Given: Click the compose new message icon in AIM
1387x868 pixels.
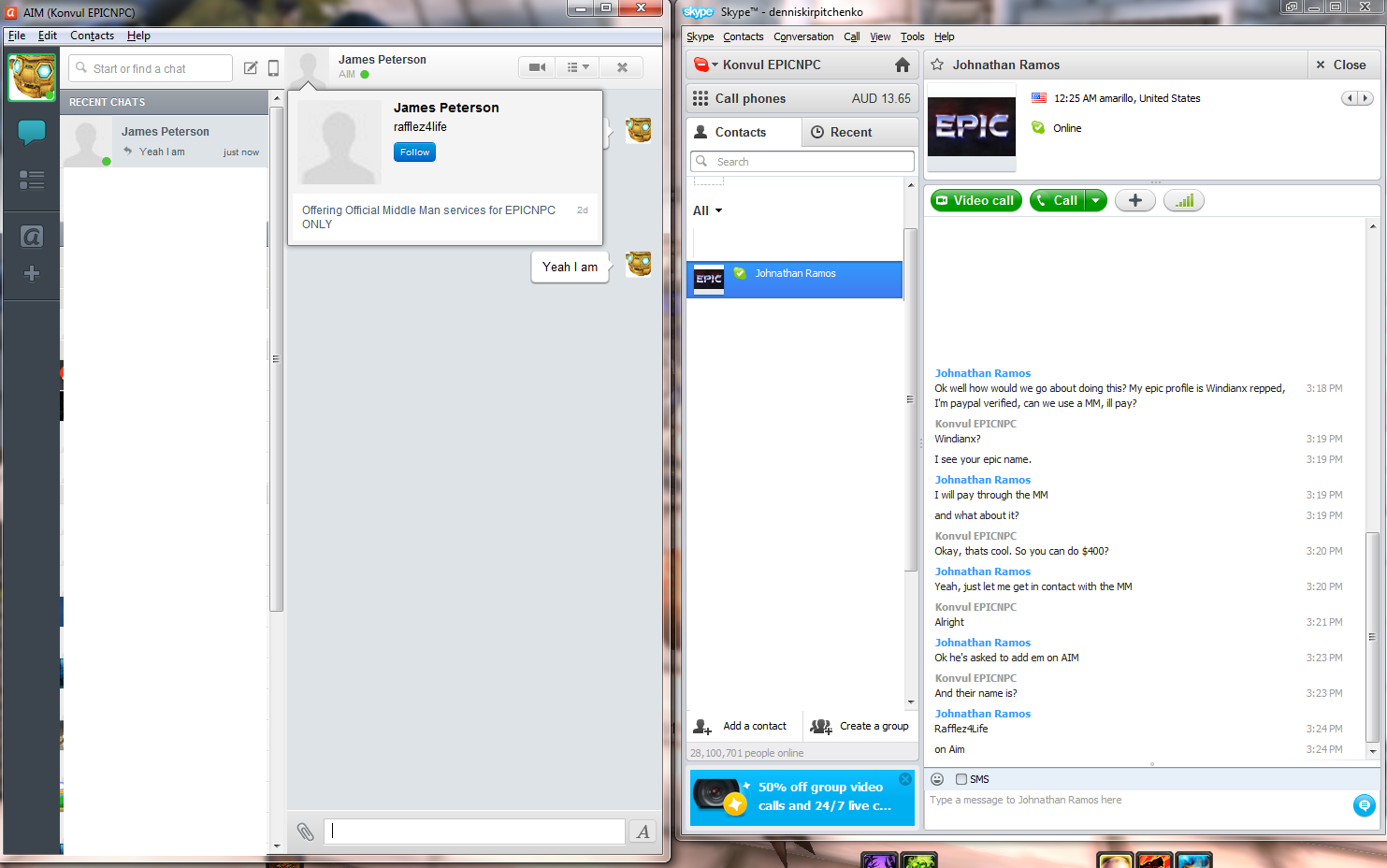Looking at the screenshot, I should coord(251,68).
